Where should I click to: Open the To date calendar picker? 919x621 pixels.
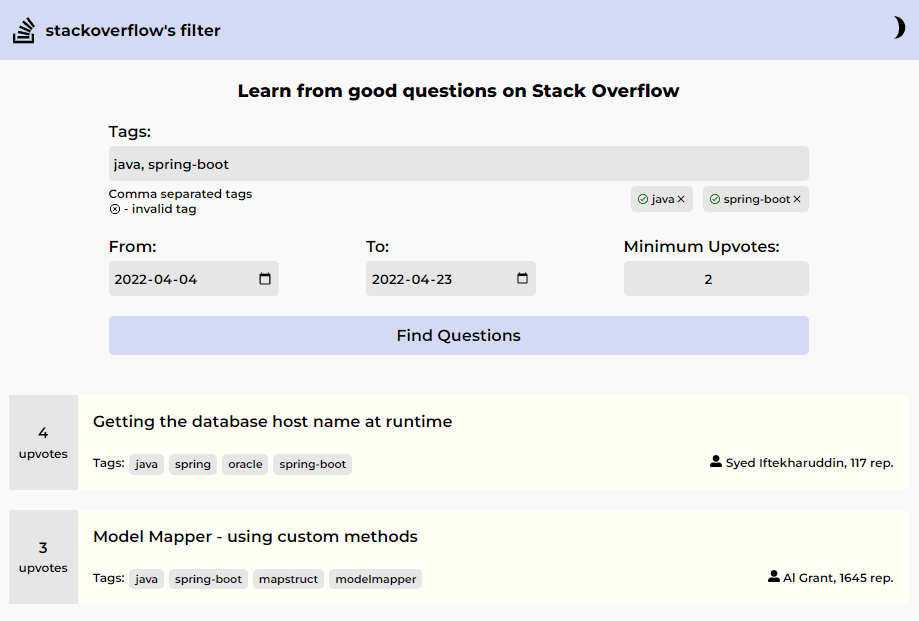point(522,278)
